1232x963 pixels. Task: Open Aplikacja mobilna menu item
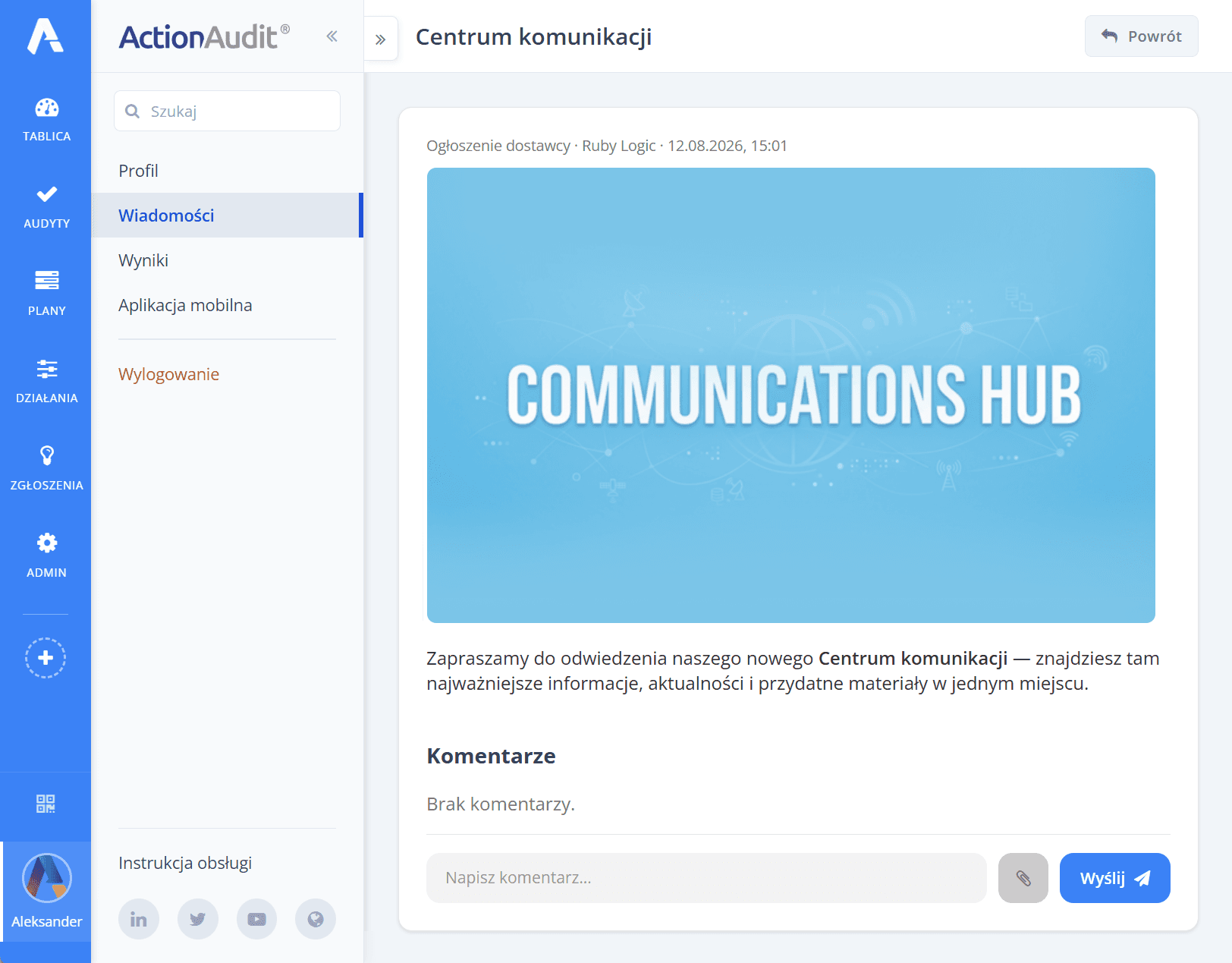[x=227, y=305]
